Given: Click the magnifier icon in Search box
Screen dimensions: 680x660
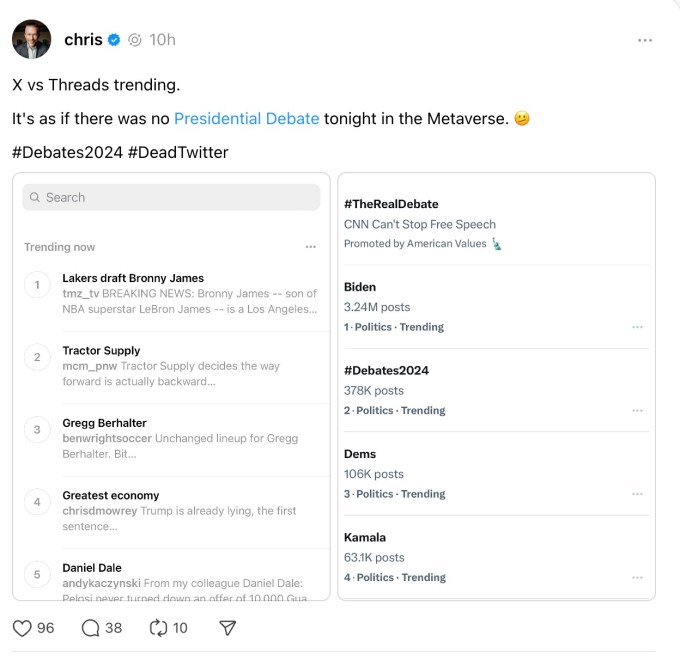Looking at the screenshot, I should point(35,198).
